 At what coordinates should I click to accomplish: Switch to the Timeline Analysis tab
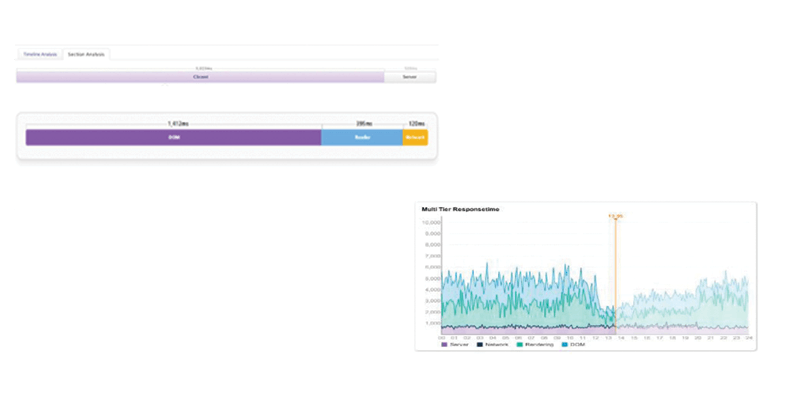click(40, 54)
